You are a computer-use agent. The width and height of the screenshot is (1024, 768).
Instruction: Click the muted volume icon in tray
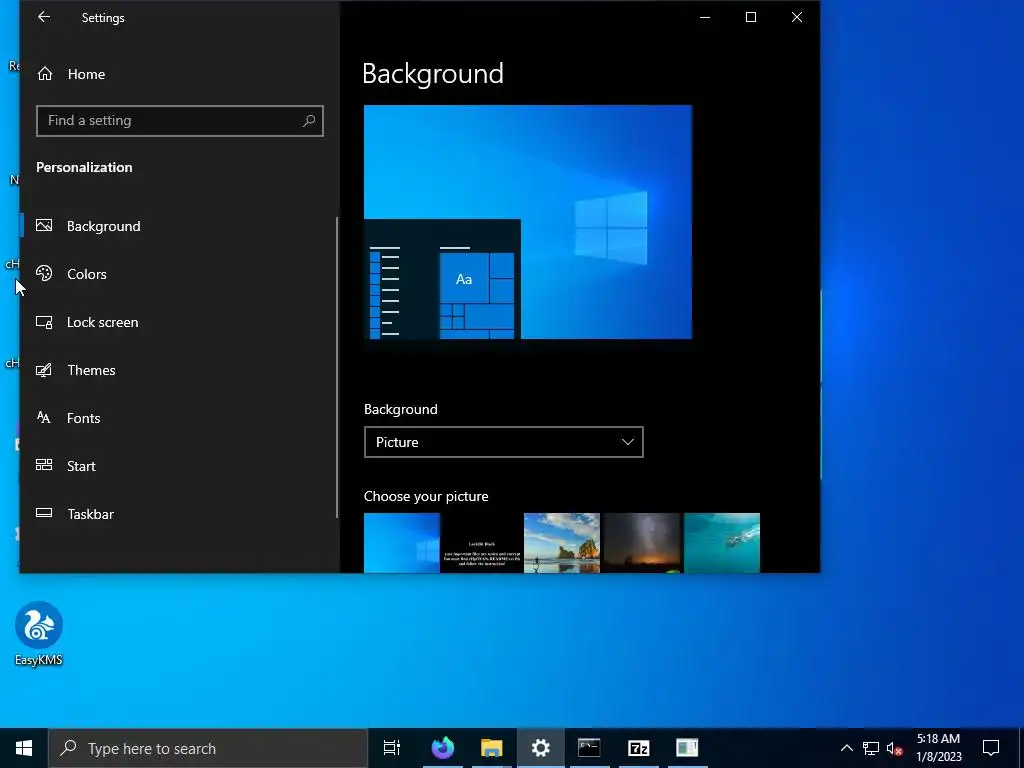(894, 748)
